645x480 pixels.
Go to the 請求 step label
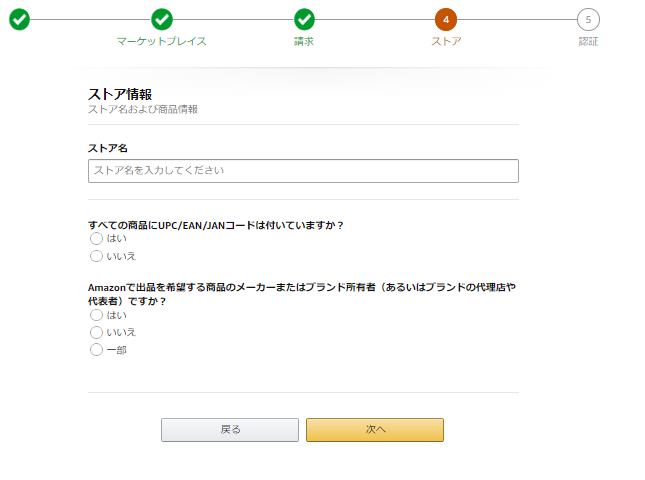pos(304,42)
